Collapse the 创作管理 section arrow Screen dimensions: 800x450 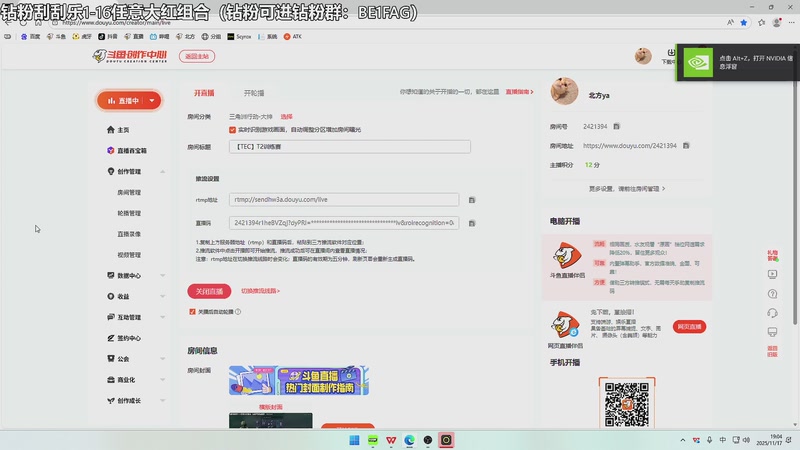tap(163, 171)
